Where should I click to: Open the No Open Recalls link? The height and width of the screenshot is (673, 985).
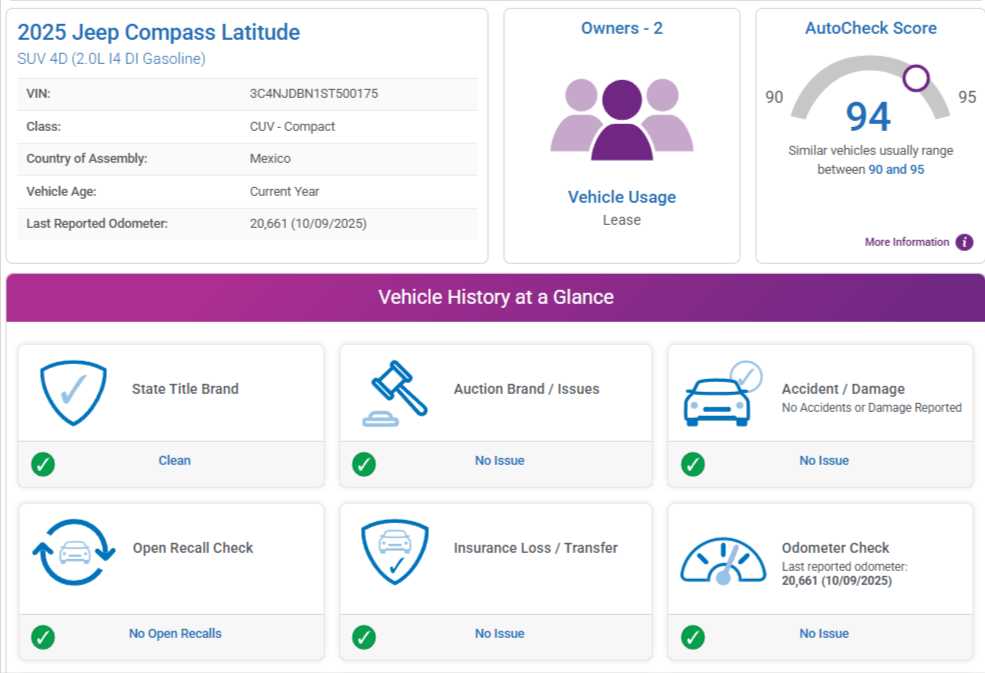point(175,633)
